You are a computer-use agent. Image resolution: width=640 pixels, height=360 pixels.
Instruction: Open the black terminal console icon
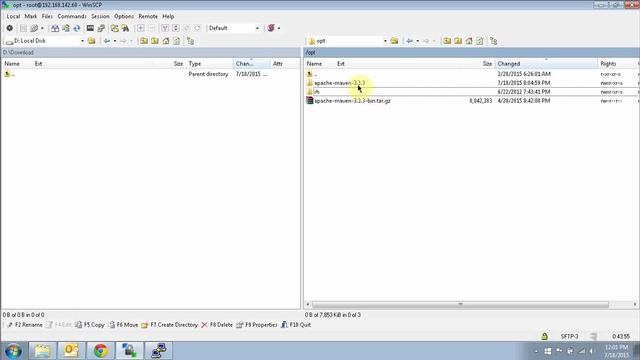tap(90, 28)
